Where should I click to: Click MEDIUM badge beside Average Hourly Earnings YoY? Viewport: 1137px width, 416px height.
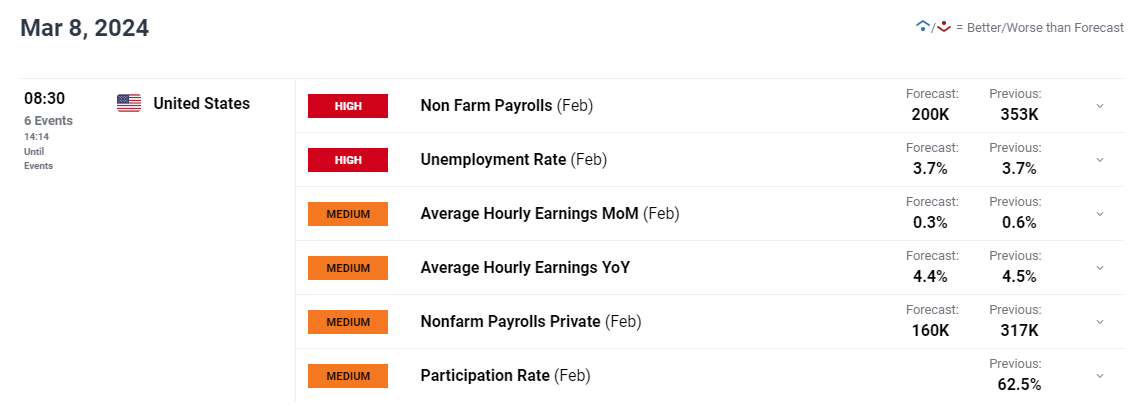(x=348, y=268)
